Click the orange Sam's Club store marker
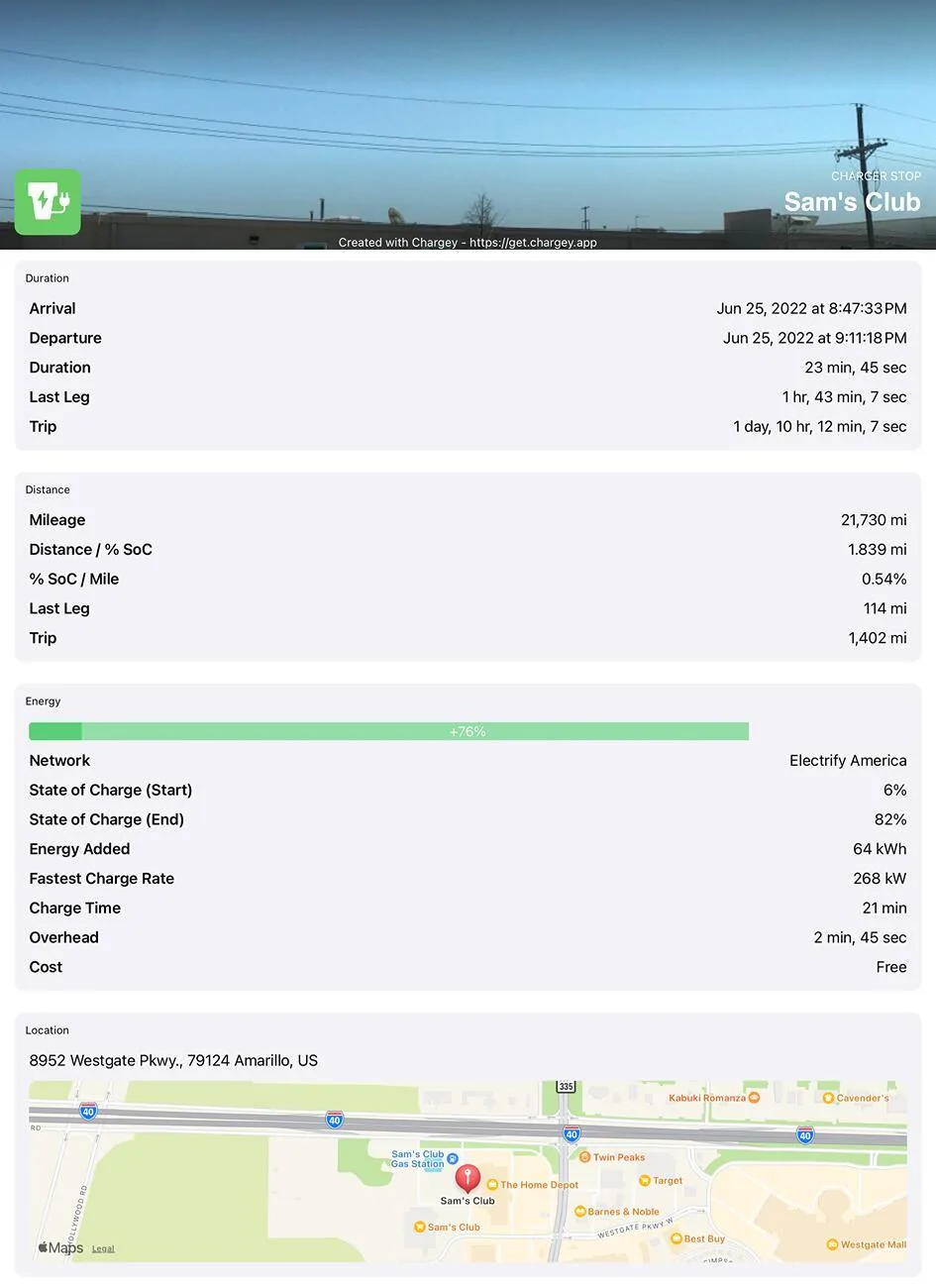The height and width of the screenshot is (1288, 936). pyautogui.click(x=420, y=1227)
